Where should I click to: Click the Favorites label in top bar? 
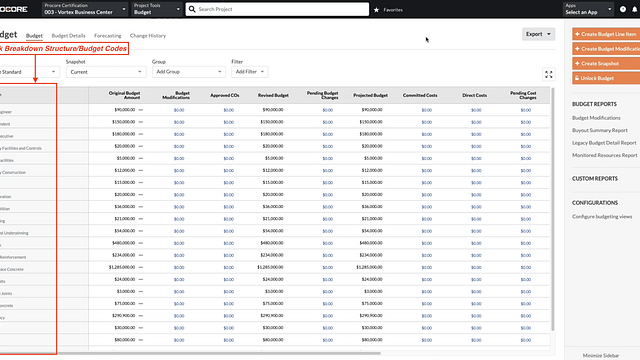pos(393,10)
